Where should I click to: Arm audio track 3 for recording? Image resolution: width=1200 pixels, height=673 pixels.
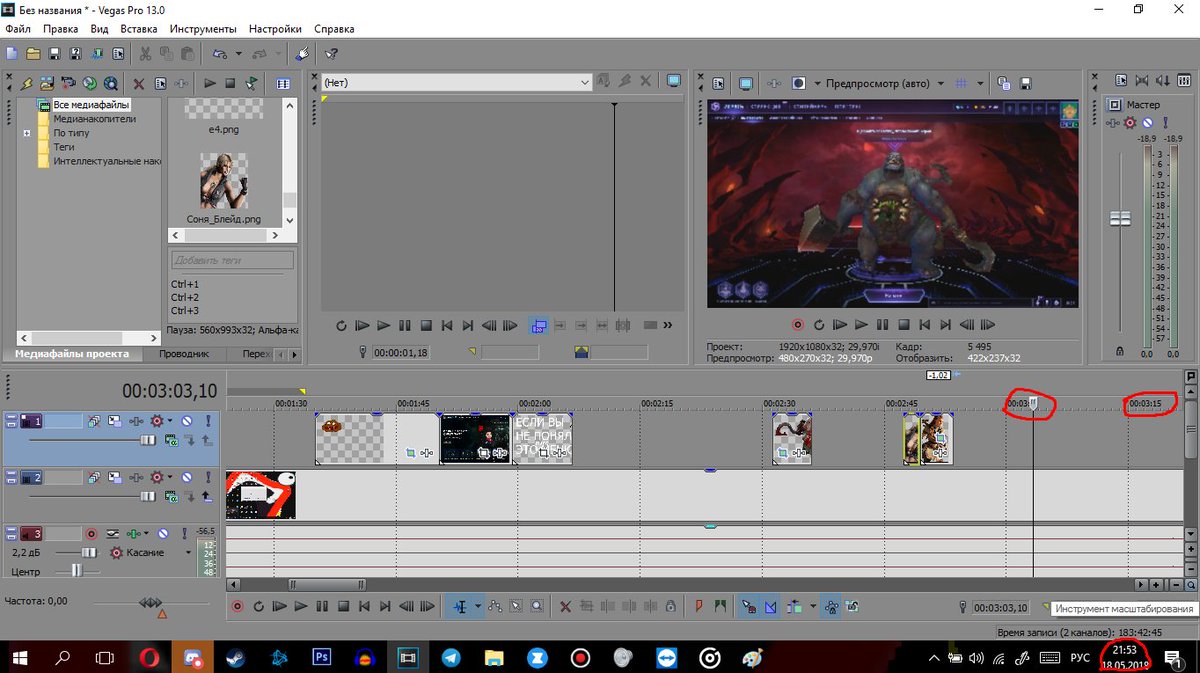pos(91,534)
